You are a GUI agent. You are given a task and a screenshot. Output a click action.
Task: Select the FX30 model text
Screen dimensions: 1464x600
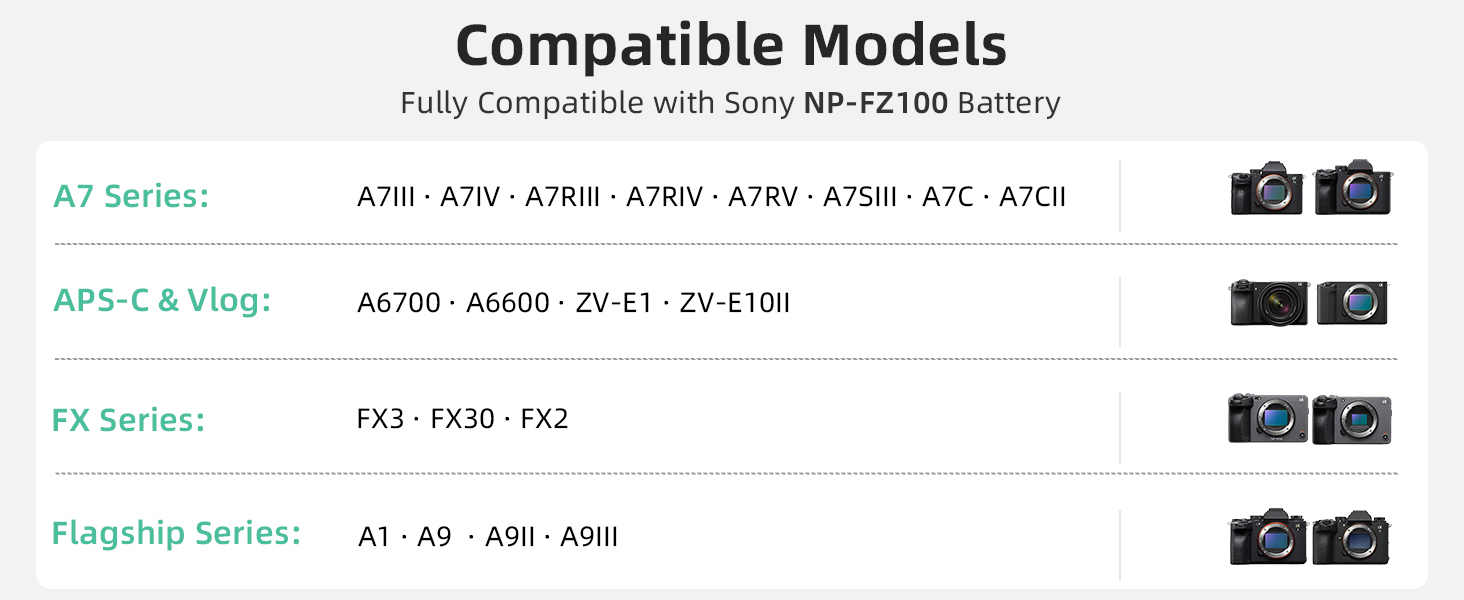point(463,419)
